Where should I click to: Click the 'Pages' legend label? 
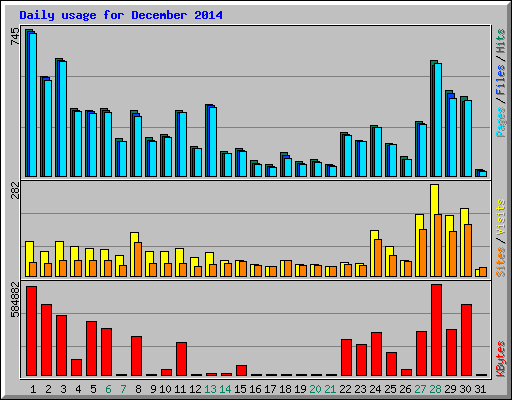(x=501, y=122)
